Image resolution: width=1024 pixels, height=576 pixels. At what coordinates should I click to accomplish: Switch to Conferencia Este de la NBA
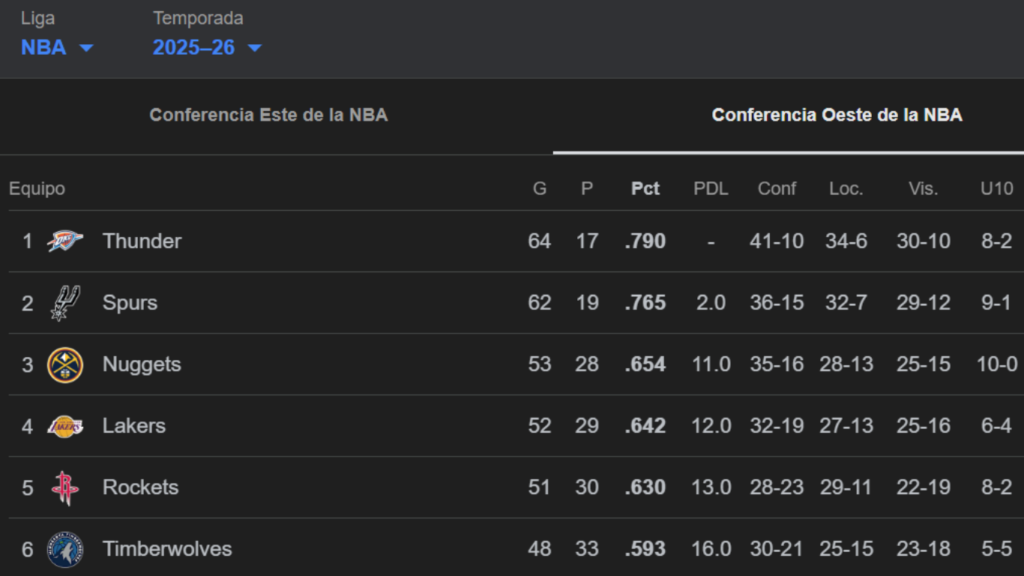pos(268,115)
